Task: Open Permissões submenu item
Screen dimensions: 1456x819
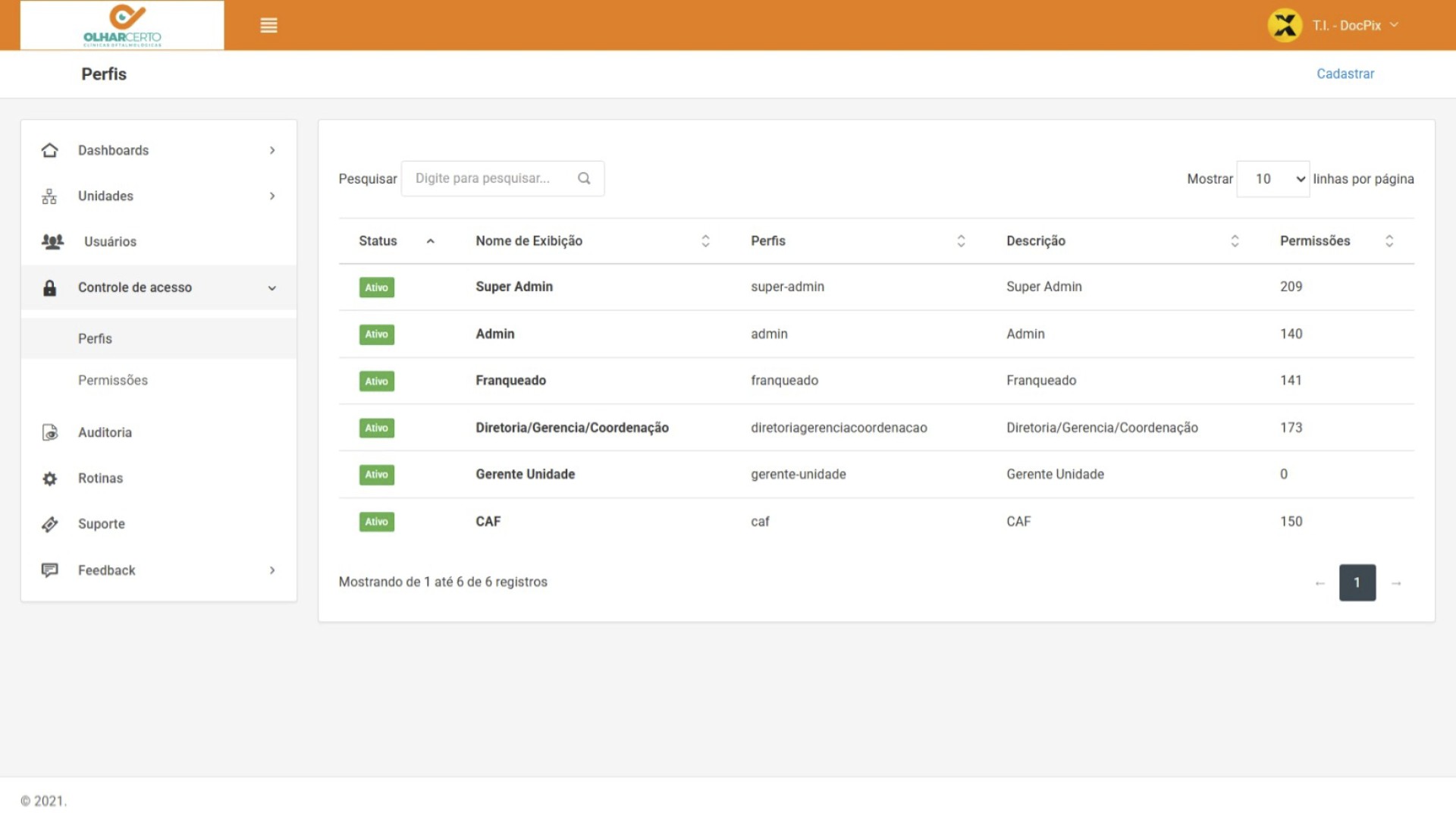Action: pos(113,380)
